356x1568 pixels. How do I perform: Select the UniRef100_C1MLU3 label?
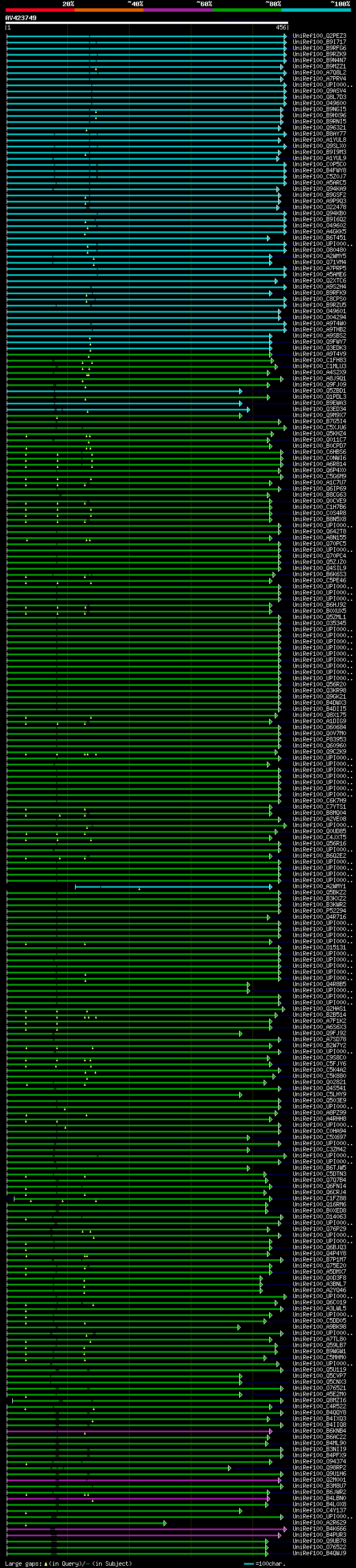pyautogui.click(x=319, y=367)
